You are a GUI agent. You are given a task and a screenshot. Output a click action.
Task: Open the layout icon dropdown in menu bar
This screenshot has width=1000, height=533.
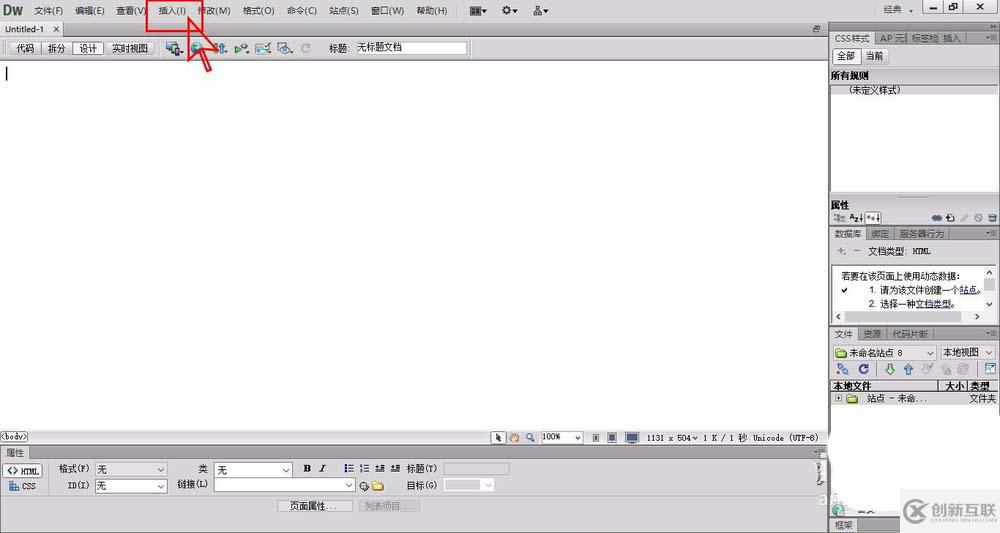point(478,11)
